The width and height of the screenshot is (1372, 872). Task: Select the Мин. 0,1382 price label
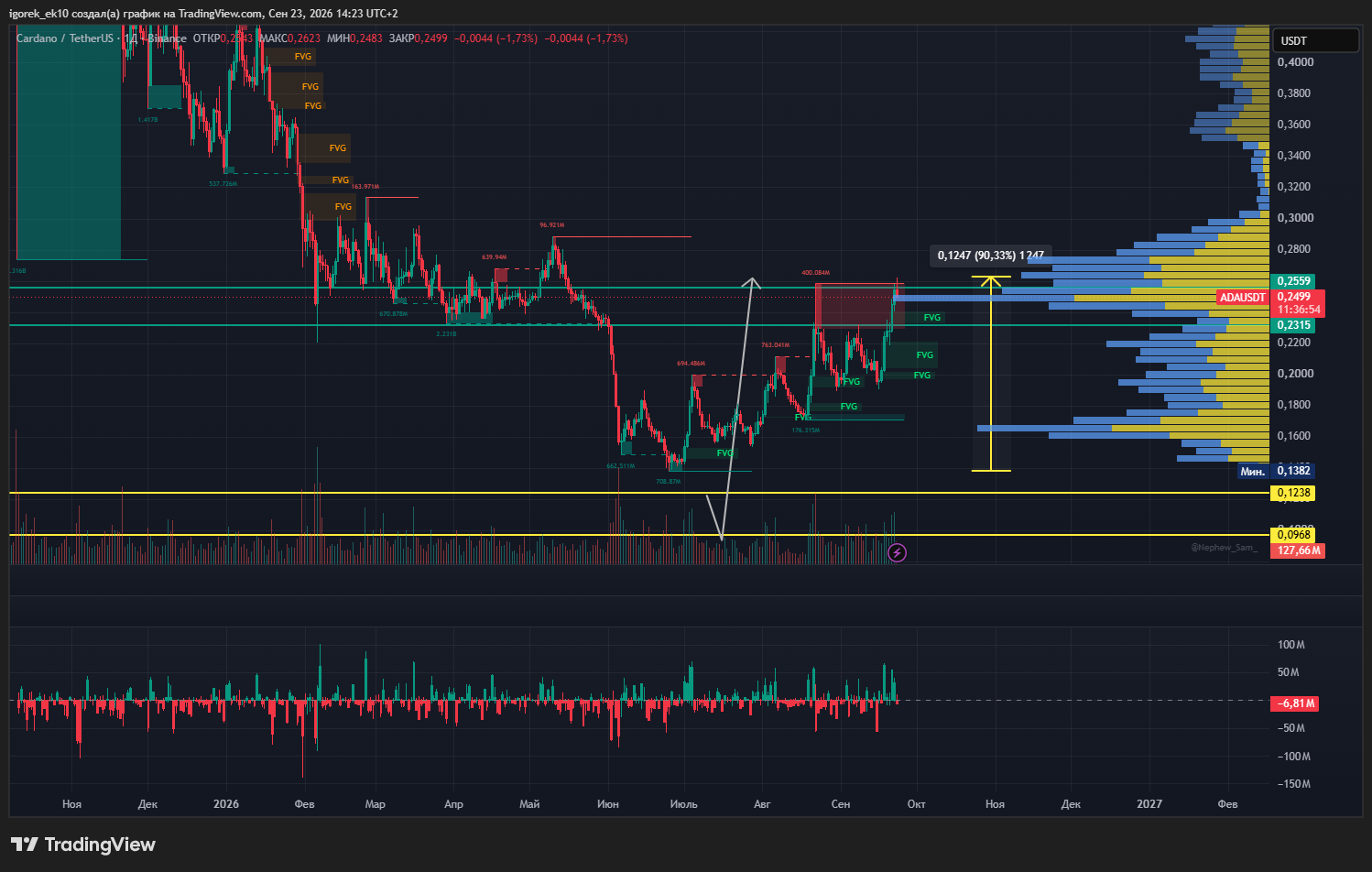[x=1276, y=471]
